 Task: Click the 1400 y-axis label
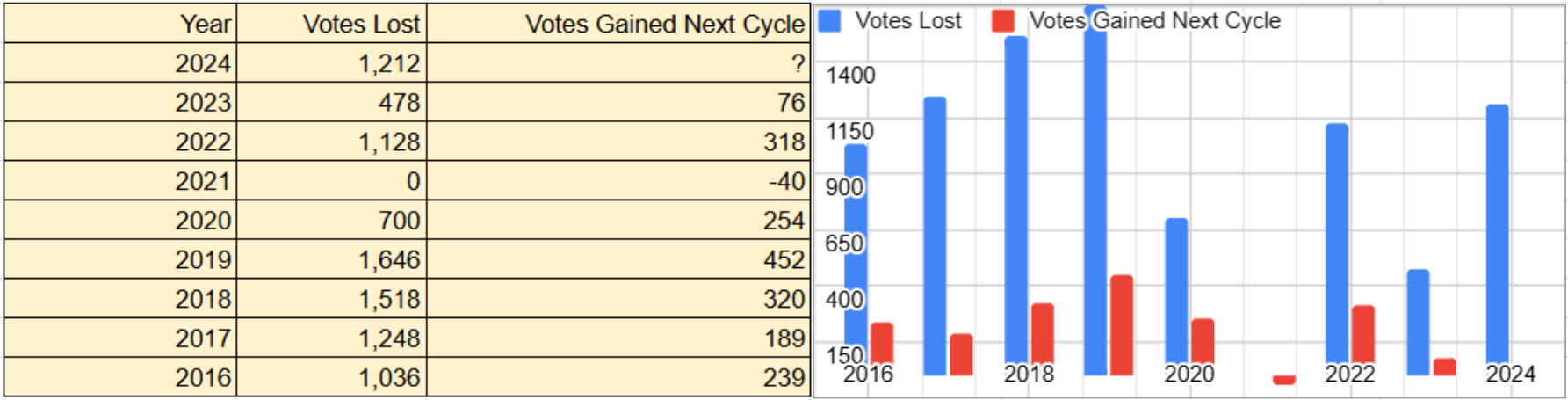(850, 76)
